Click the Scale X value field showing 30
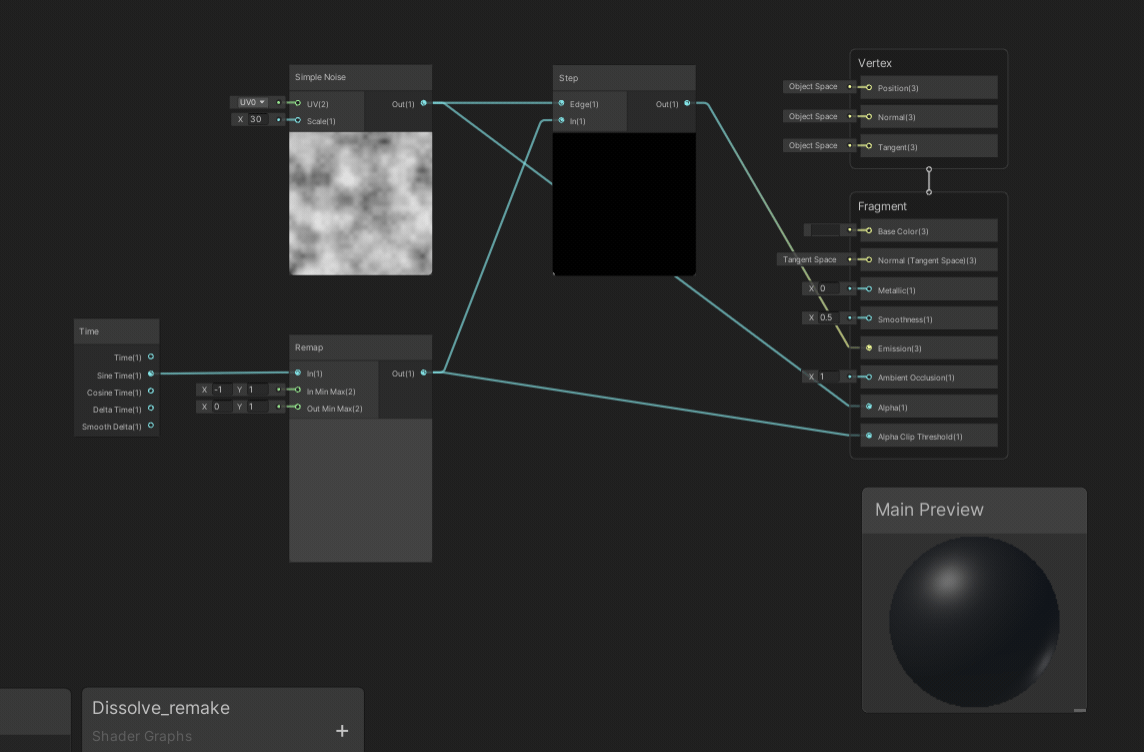Screen dimensions: 1144x752 [x=259, y=119]
